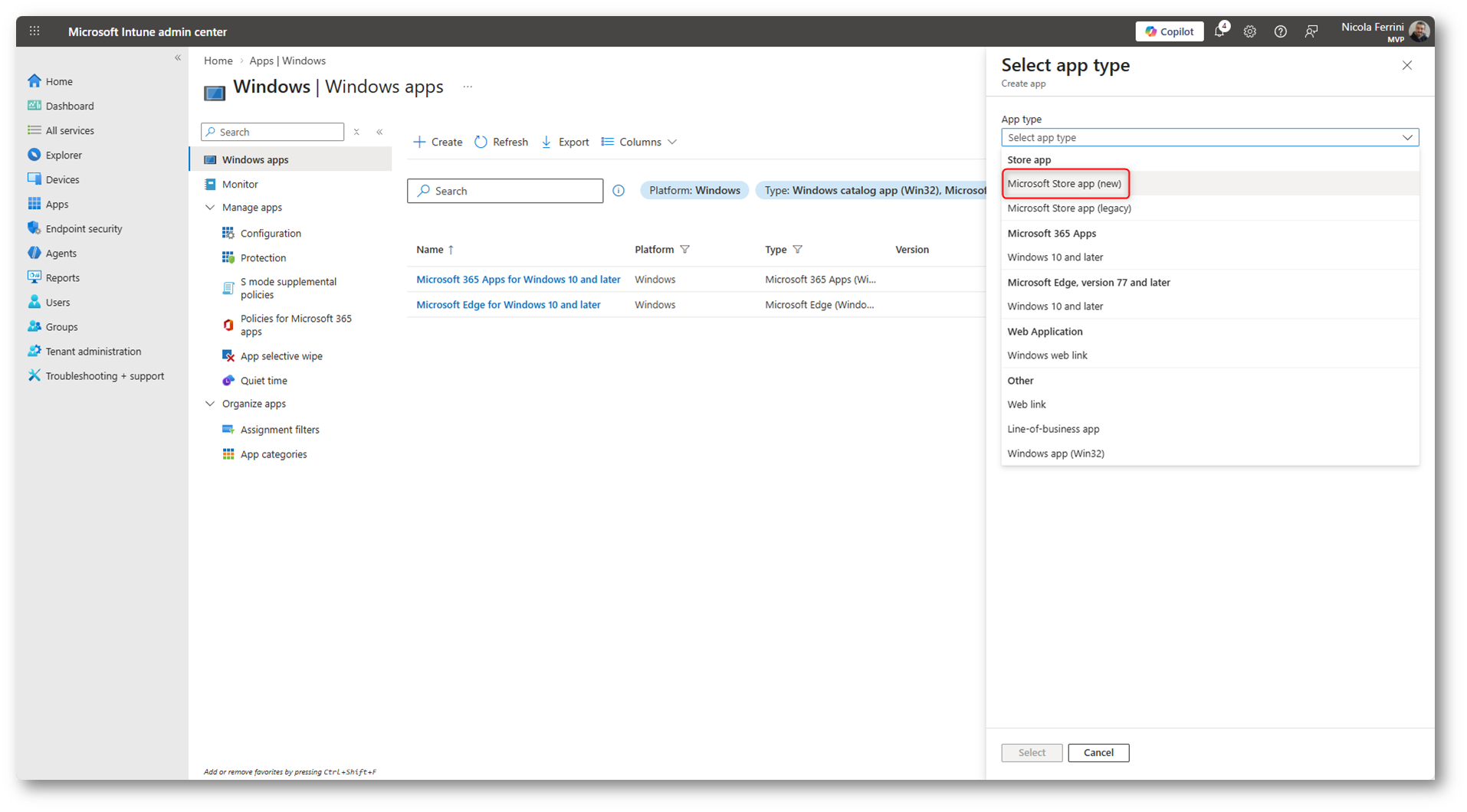Open Microsoft Edge for Windows 10 and later
Viewport: 1467px width, 812px height.
[x=508, y=305]
